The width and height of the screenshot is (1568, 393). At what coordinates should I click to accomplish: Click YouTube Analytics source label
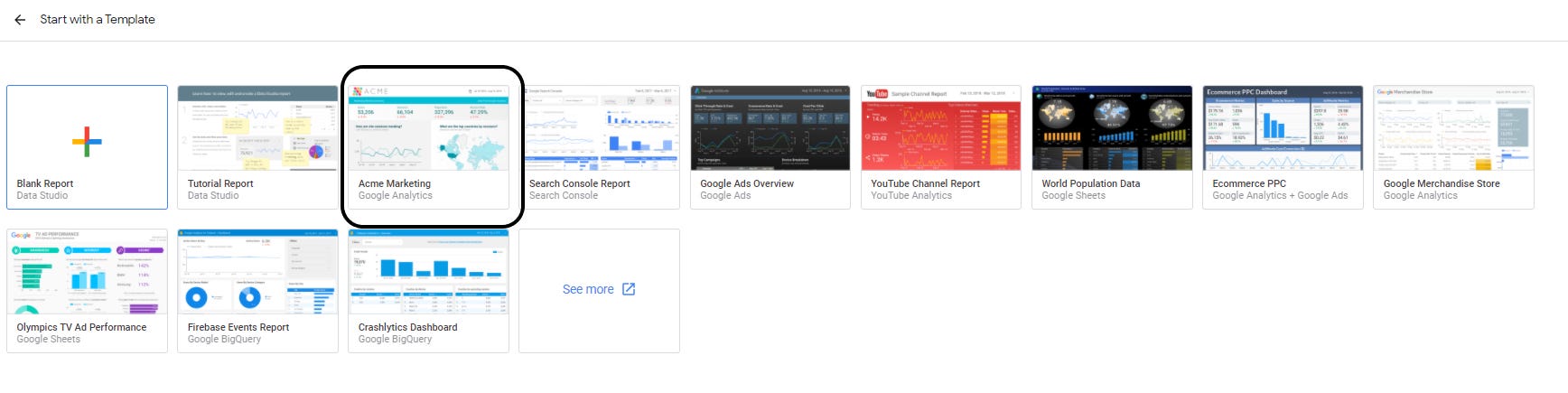(x=911, y=195)
